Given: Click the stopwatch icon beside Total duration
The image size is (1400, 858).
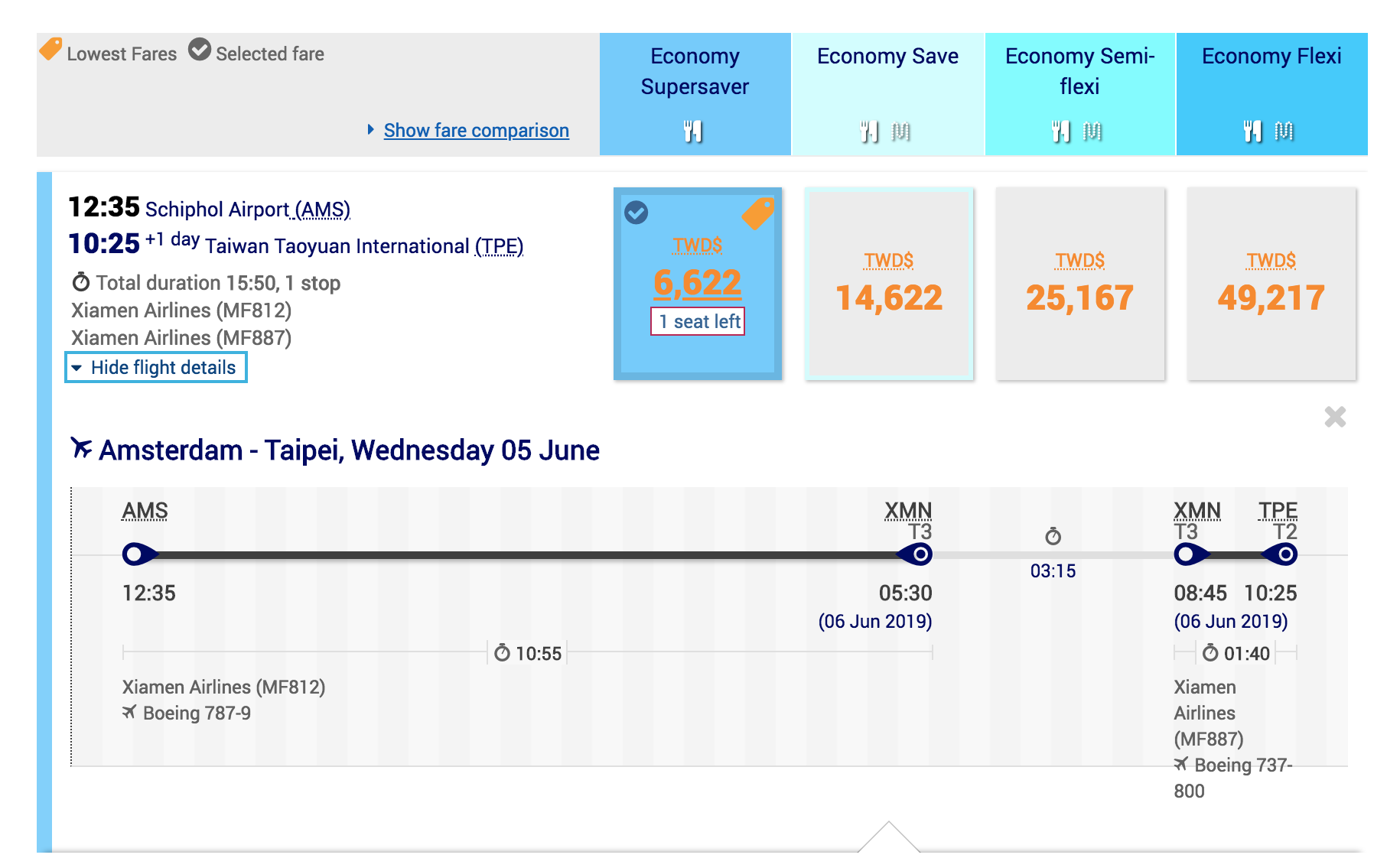Looking at the screenshot, I should click(x=81, y=282).
